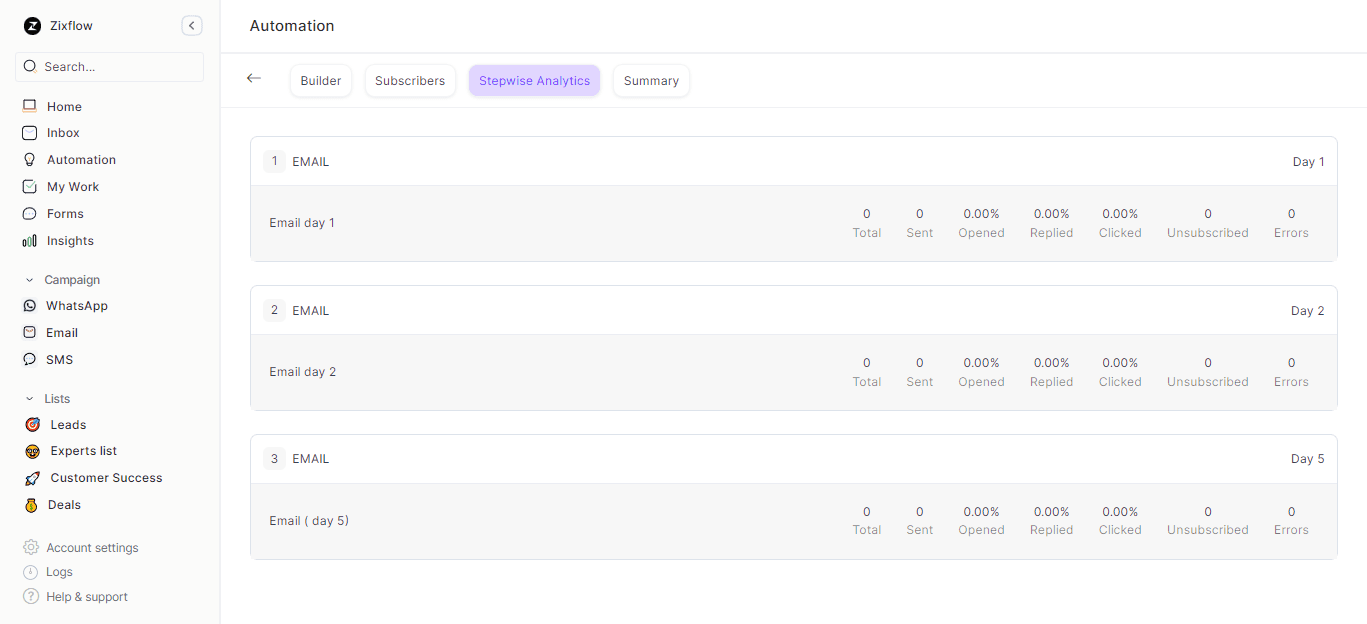Open the Leads list target icon
This screenshot has height=624, width=1367.
pyautogui.click(x=32, y=425)
